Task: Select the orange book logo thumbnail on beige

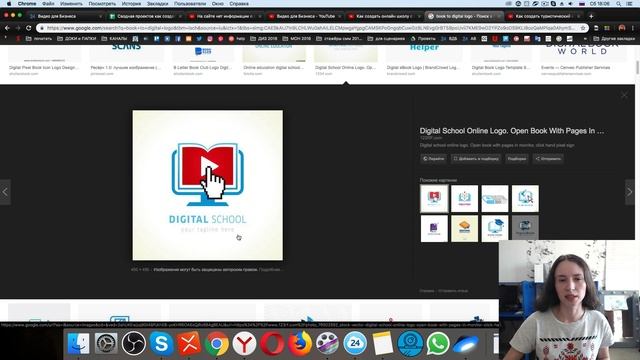Action: pyautogui.click(x=464, y=229)
